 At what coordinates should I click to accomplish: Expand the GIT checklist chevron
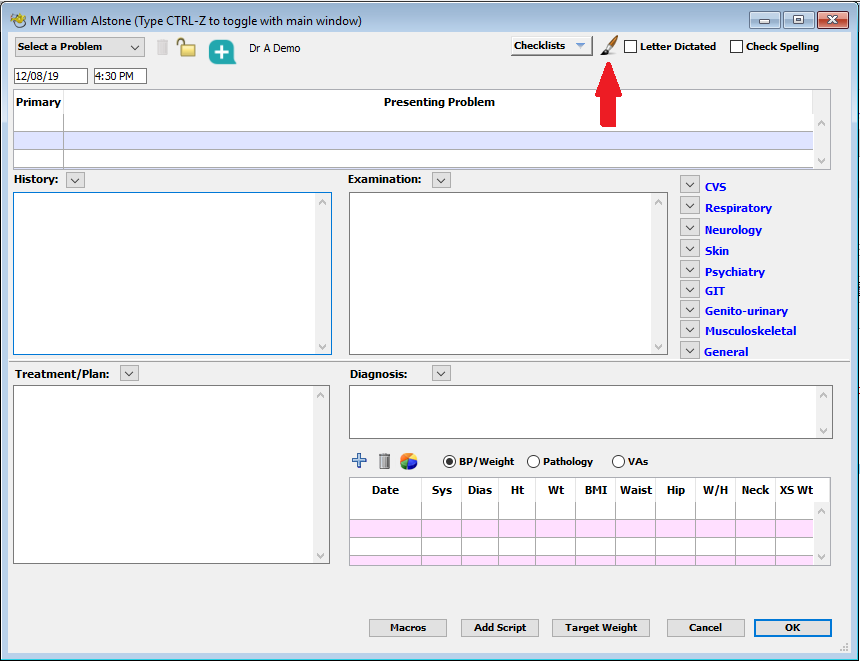tap(689, 288)
